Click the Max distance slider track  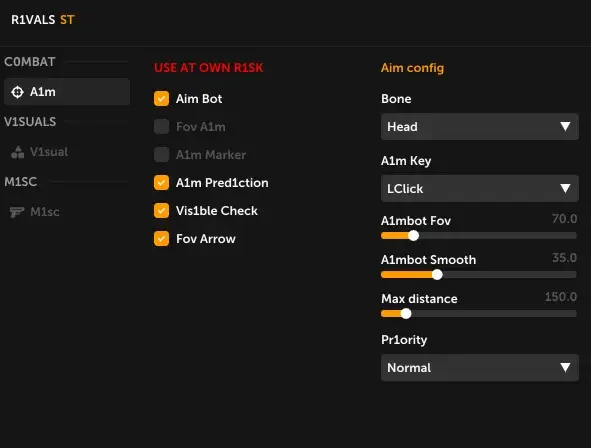[479, 313]
